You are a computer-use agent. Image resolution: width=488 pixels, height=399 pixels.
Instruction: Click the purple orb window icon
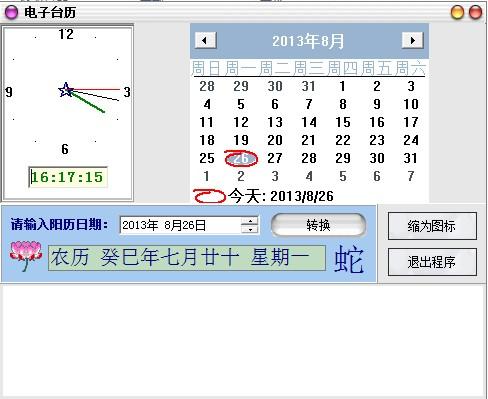[11, 12]
